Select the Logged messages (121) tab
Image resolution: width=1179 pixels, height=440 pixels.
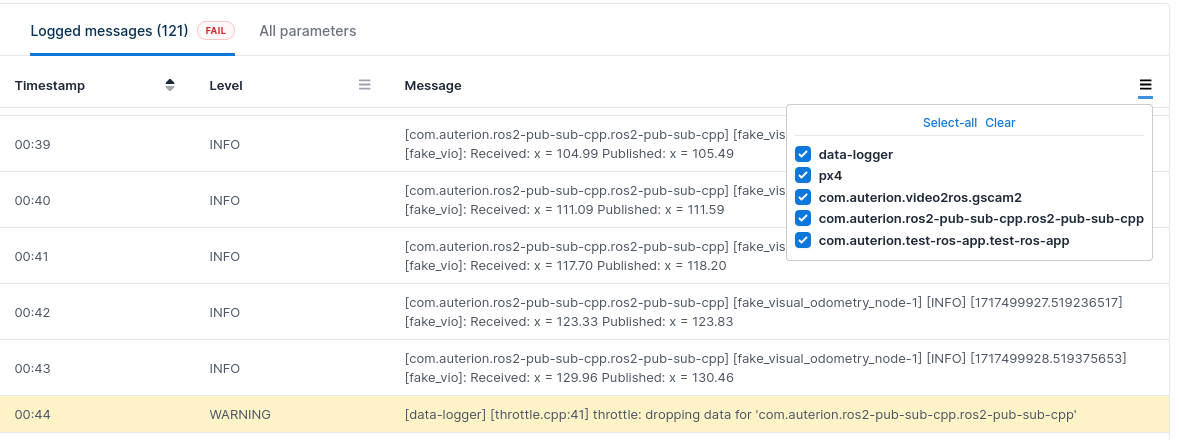[109, 31]
